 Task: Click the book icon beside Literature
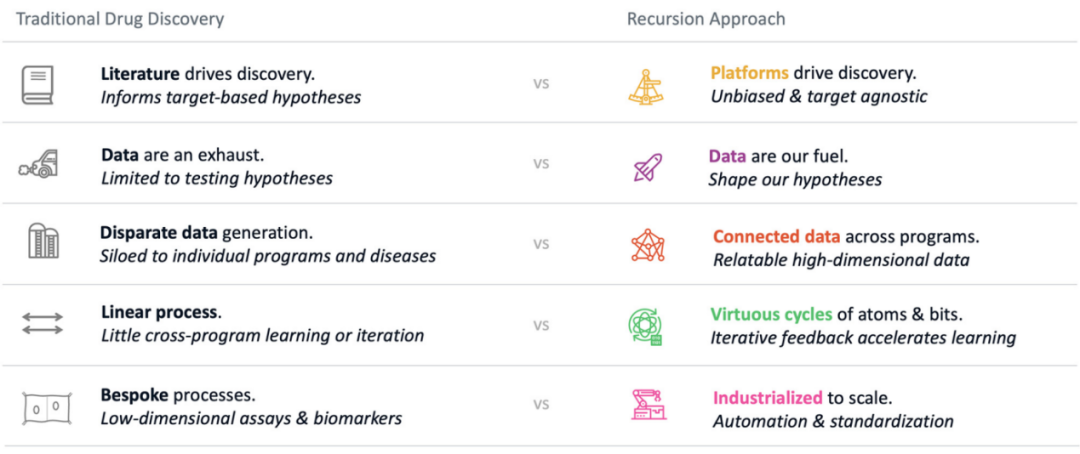(38, 85)
